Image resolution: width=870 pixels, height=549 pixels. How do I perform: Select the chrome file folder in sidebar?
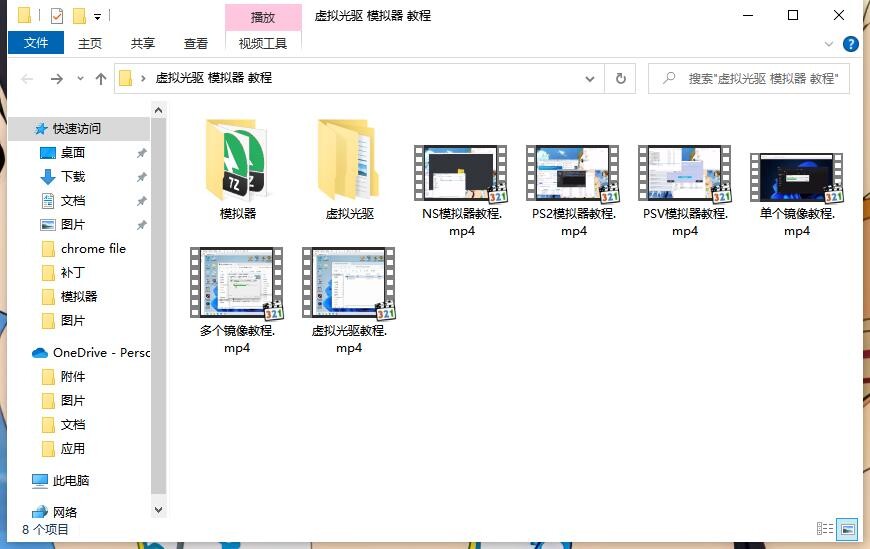(x=93, y=248)
